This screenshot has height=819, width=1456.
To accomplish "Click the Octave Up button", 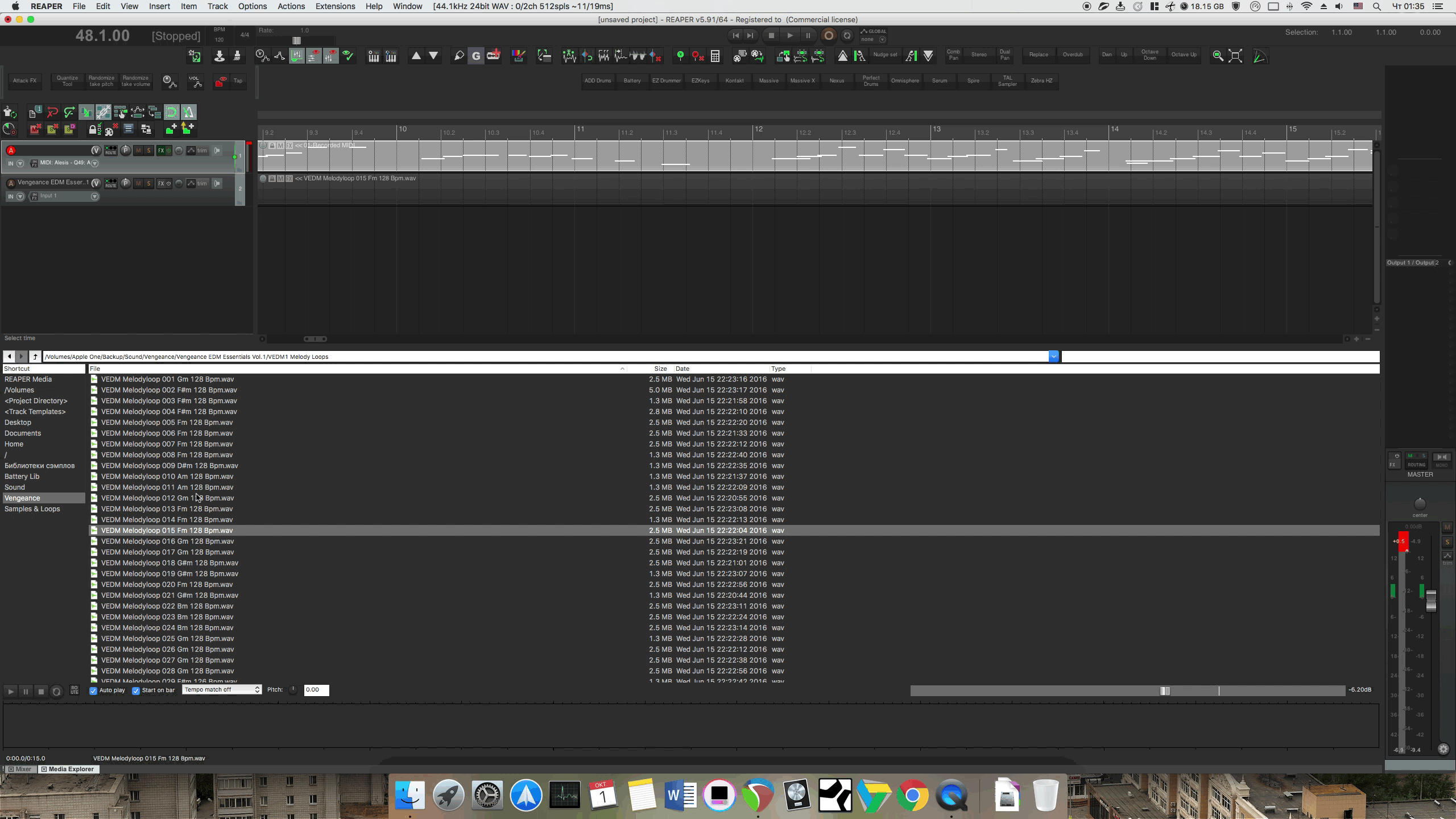I will coord(1184,55).
